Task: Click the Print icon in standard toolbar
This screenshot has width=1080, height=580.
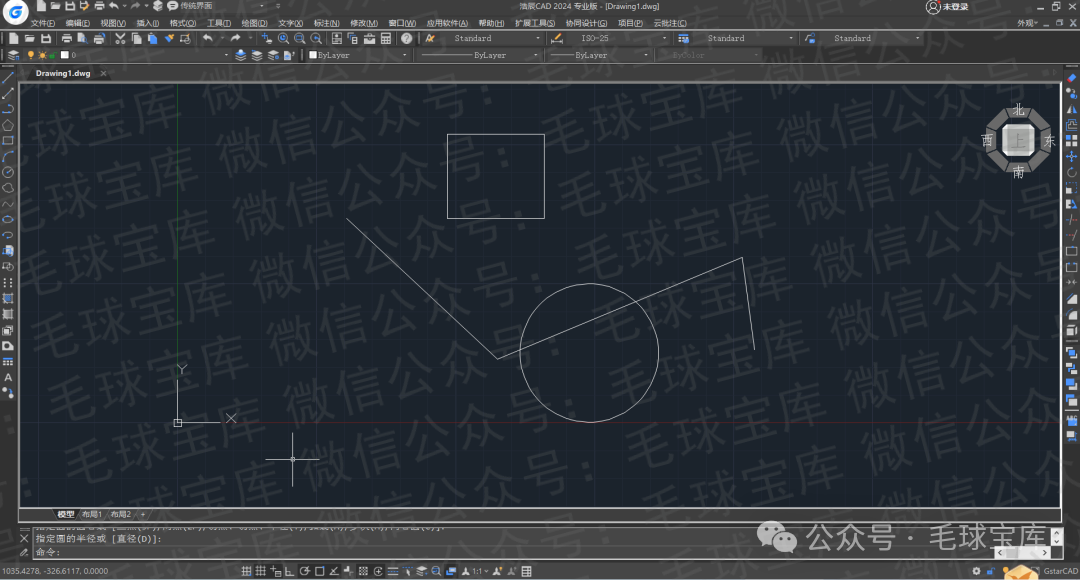Action: point(66,39)
